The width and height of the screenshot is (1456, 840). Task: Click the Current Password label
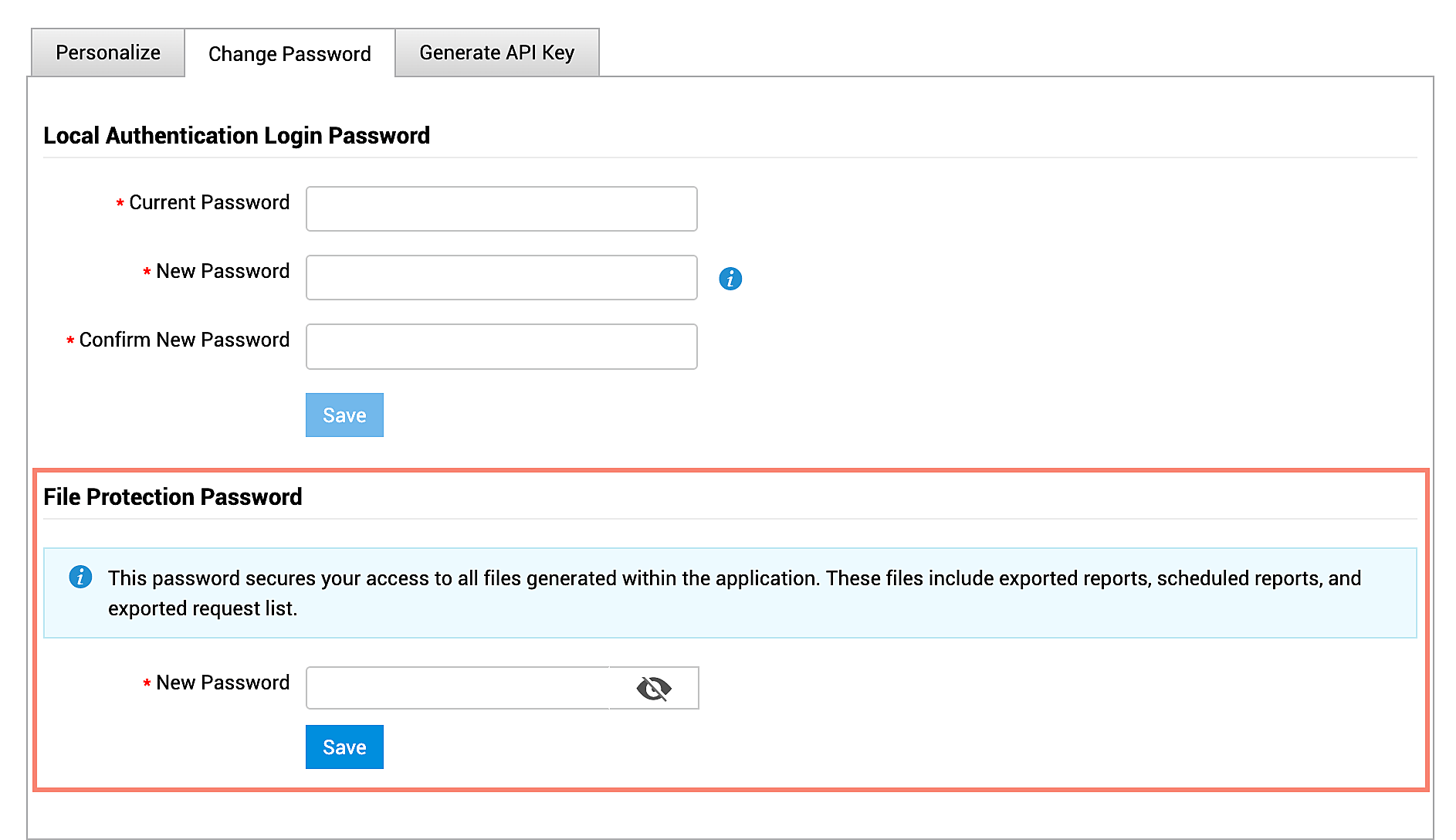(209, 202)
